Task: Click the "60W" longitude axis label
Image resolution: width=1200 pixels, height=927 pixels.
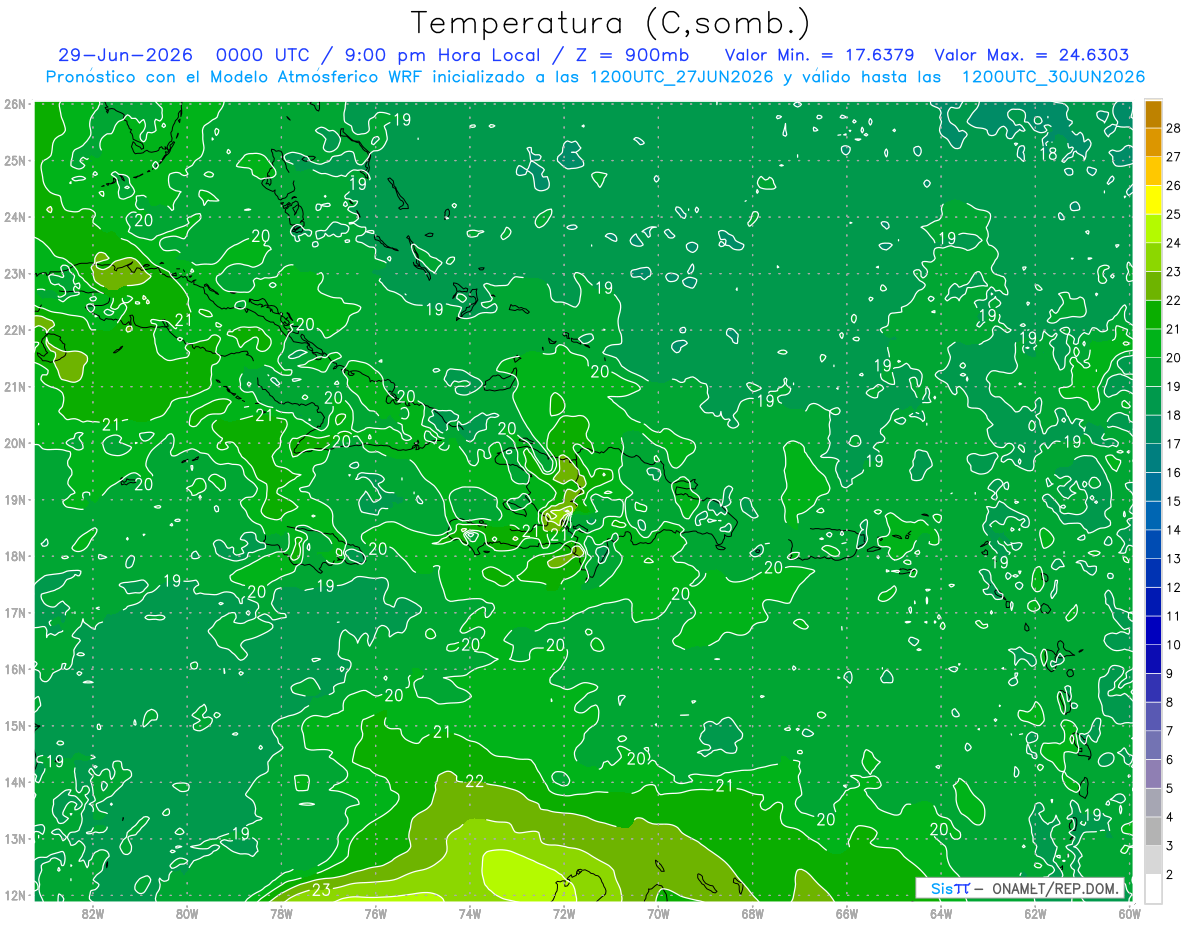Action: click(x=1129, y=913)
